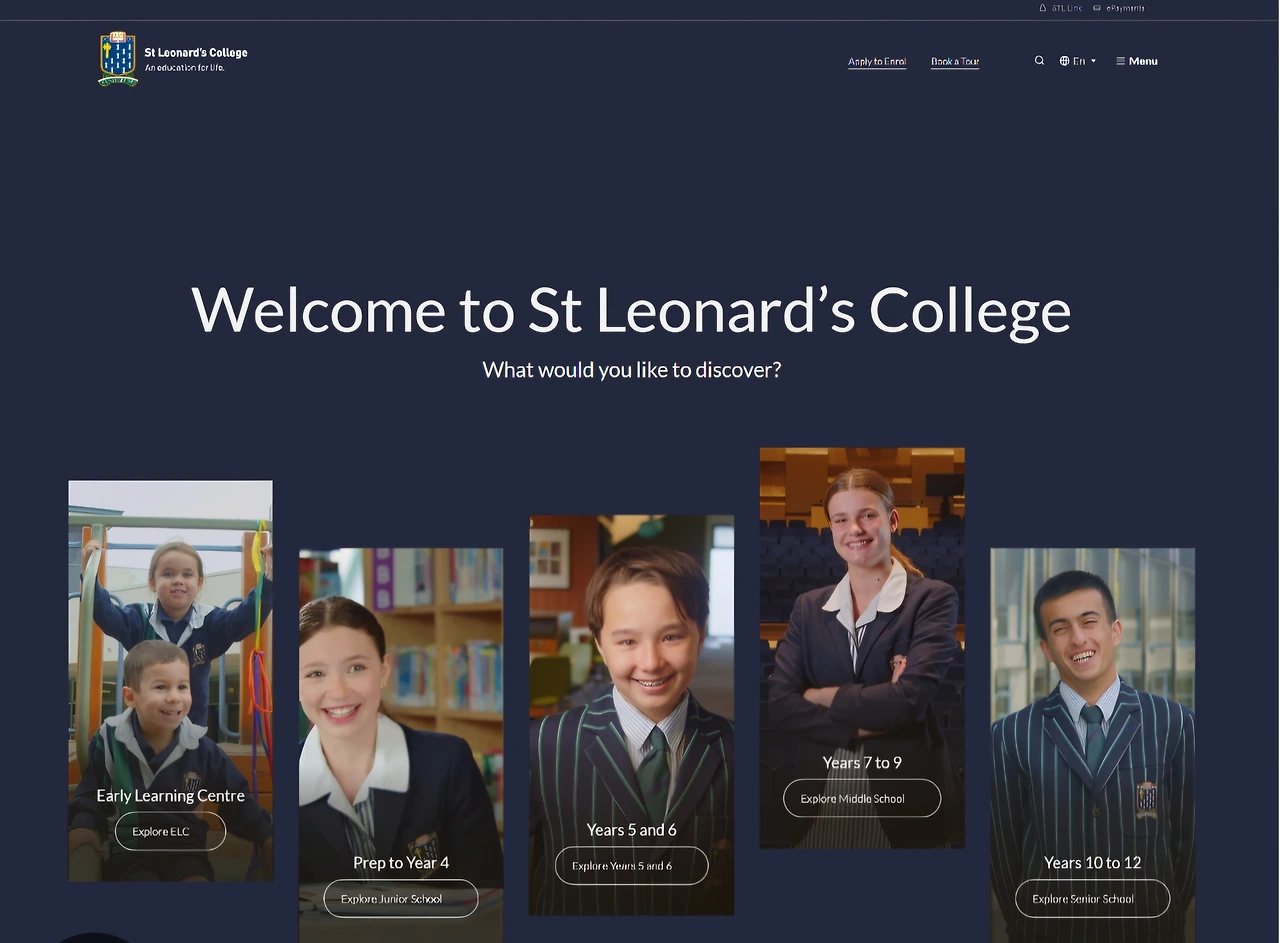Open the search magnifier icon
Screen dimensions: 1280x943
tap(1039, 61)
